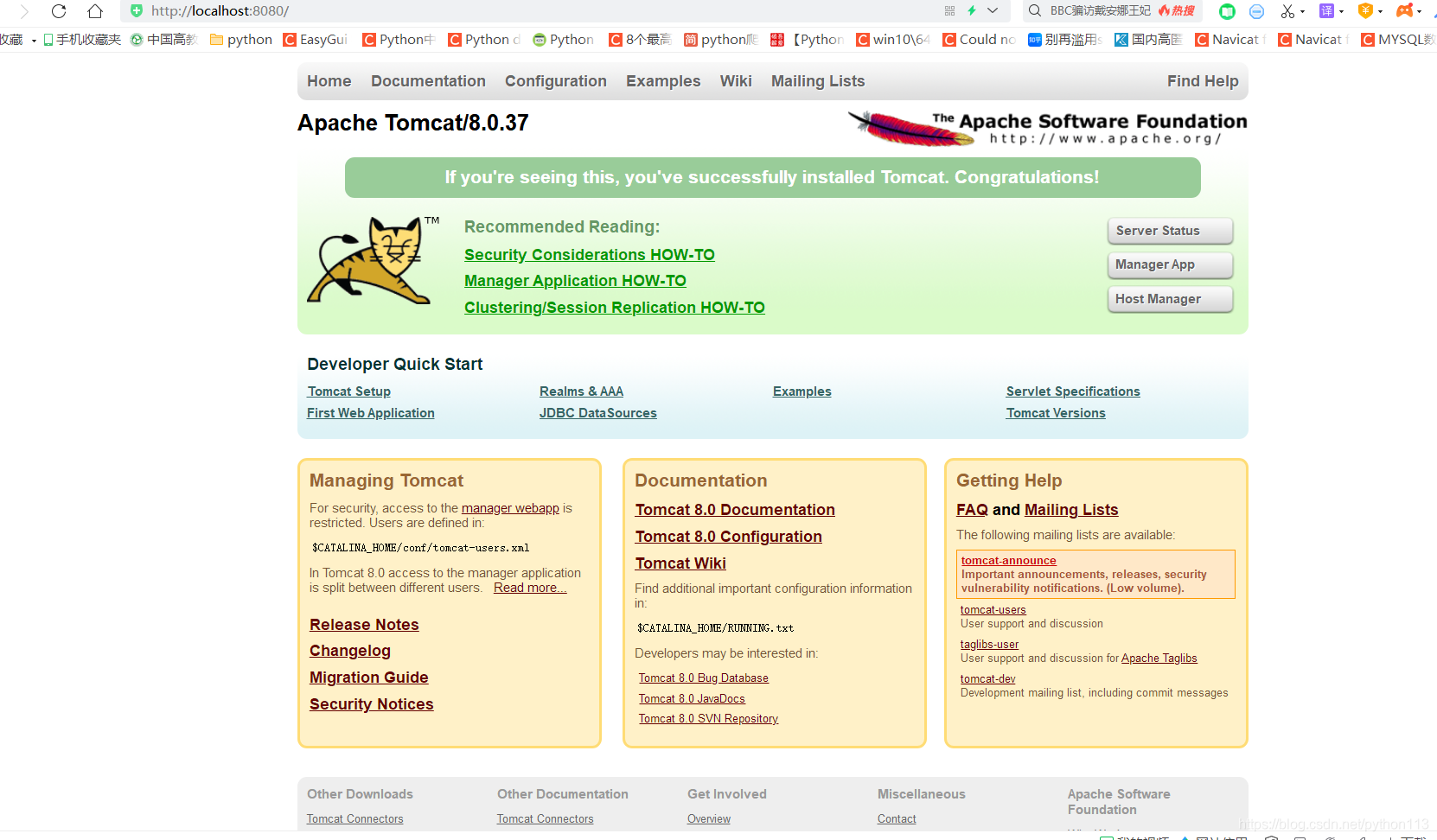
Task: Expand the yen shield dropdown arrow
Action: 1380,12
